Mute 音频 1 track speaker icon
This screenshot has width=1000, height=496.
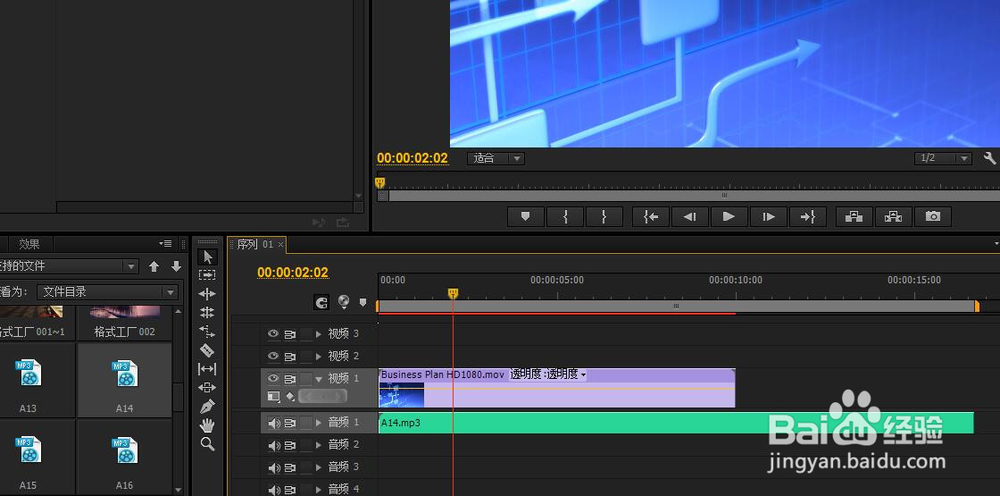(x=274, y=423)
